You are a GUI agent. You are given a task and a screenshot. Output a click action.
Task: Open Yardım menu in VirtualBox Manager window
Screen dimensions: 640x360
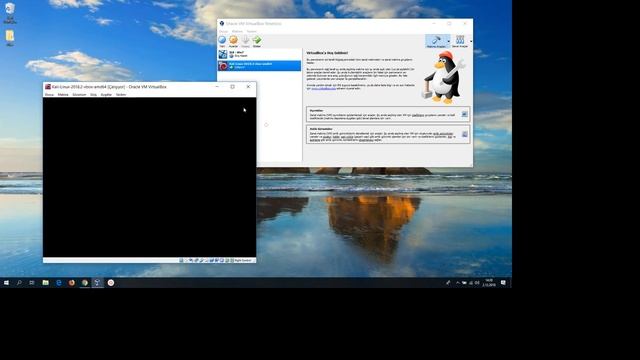[x=251, y=31]
